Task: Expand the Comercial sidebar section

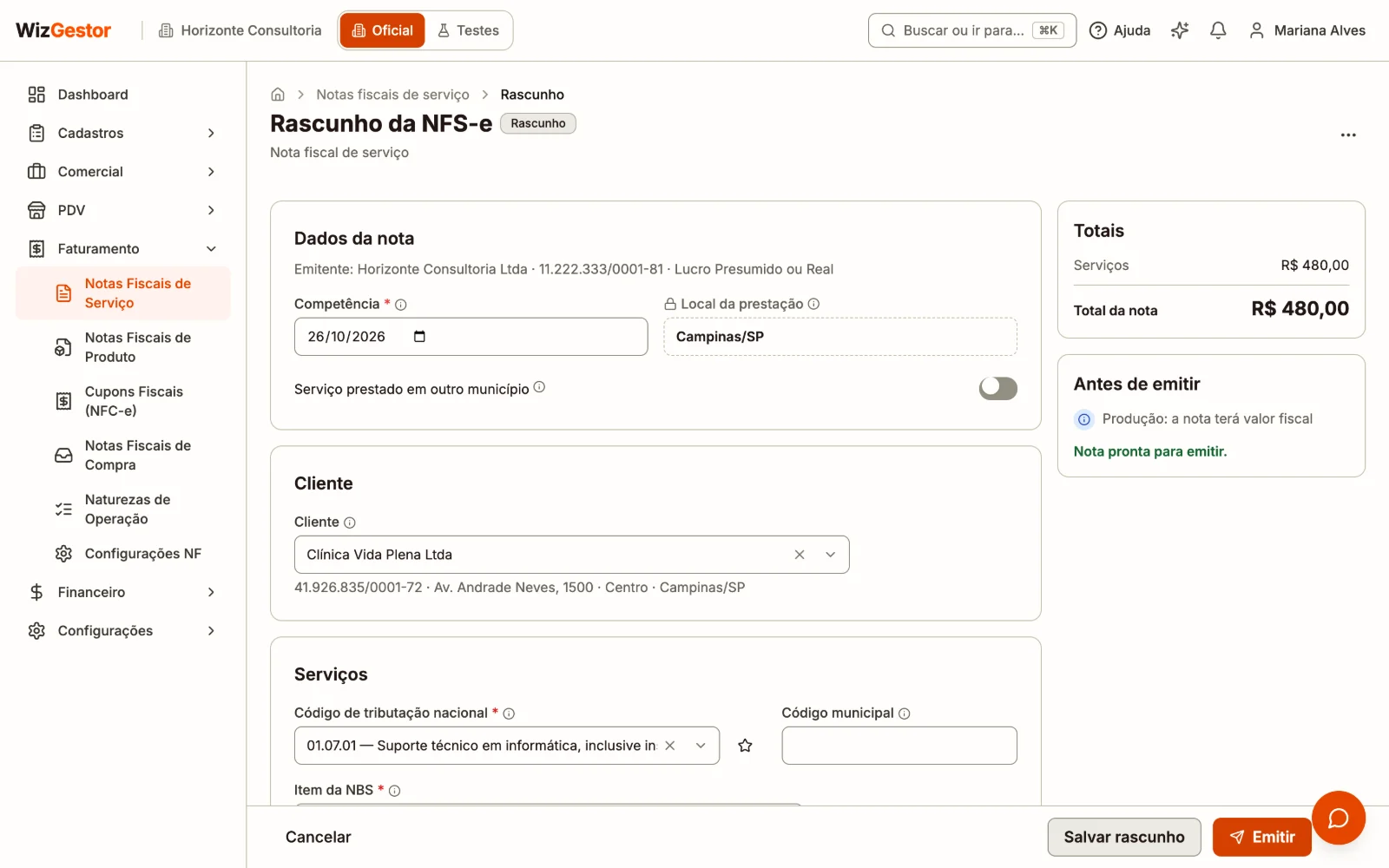Action: [x=122, y=172]
